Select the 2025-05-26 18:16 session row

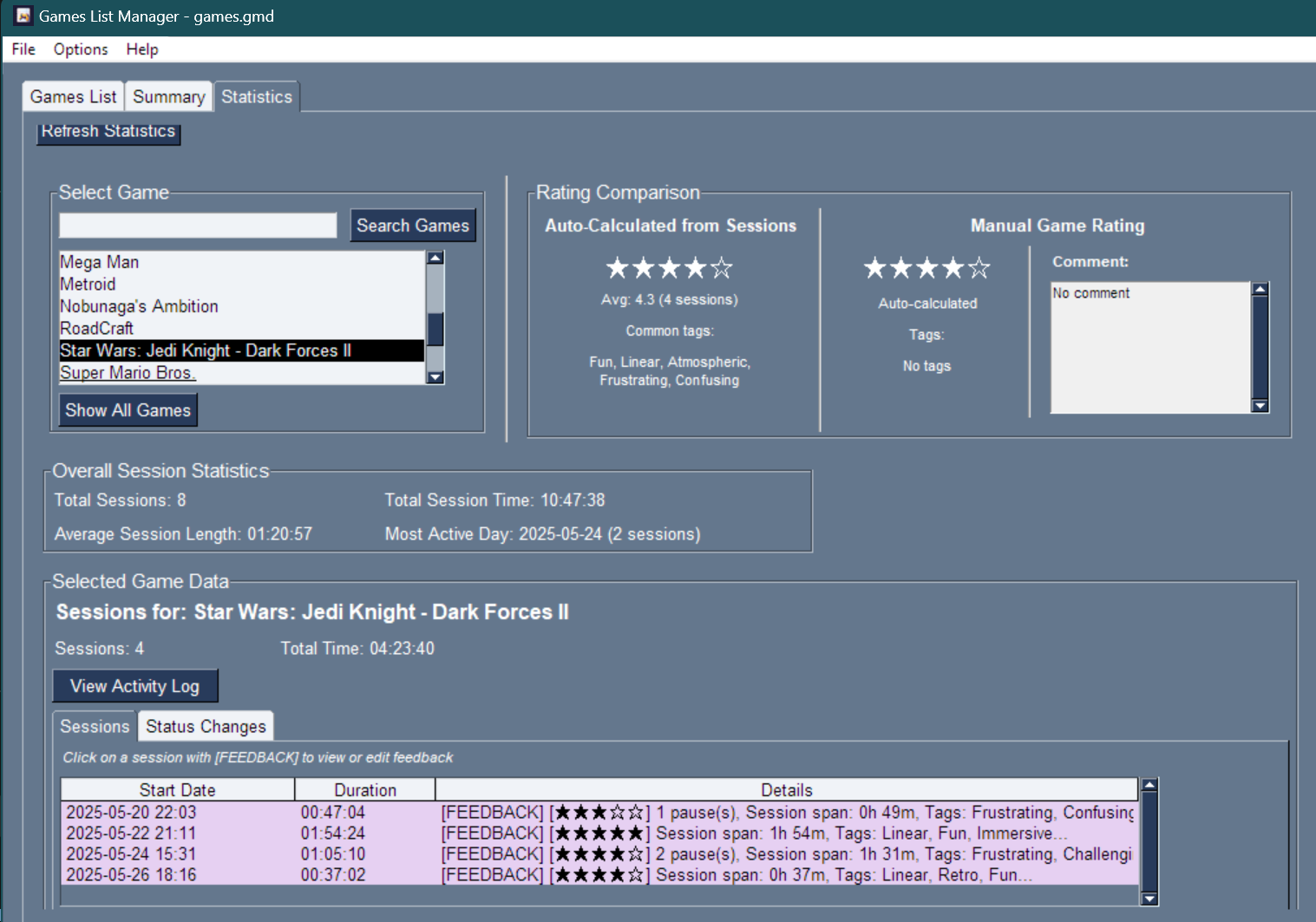[599, 875]
